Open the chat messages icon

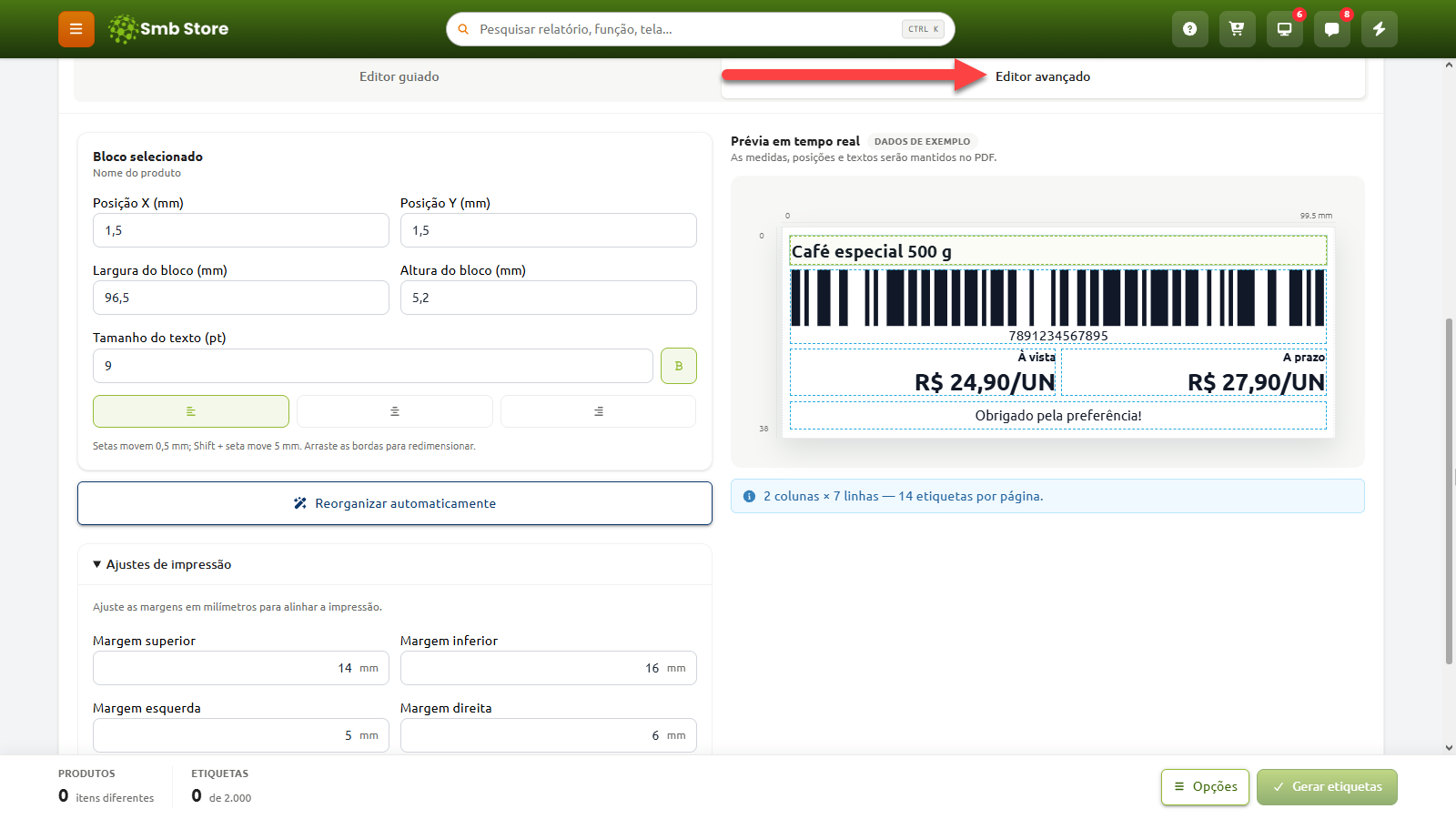point(1331,29)
